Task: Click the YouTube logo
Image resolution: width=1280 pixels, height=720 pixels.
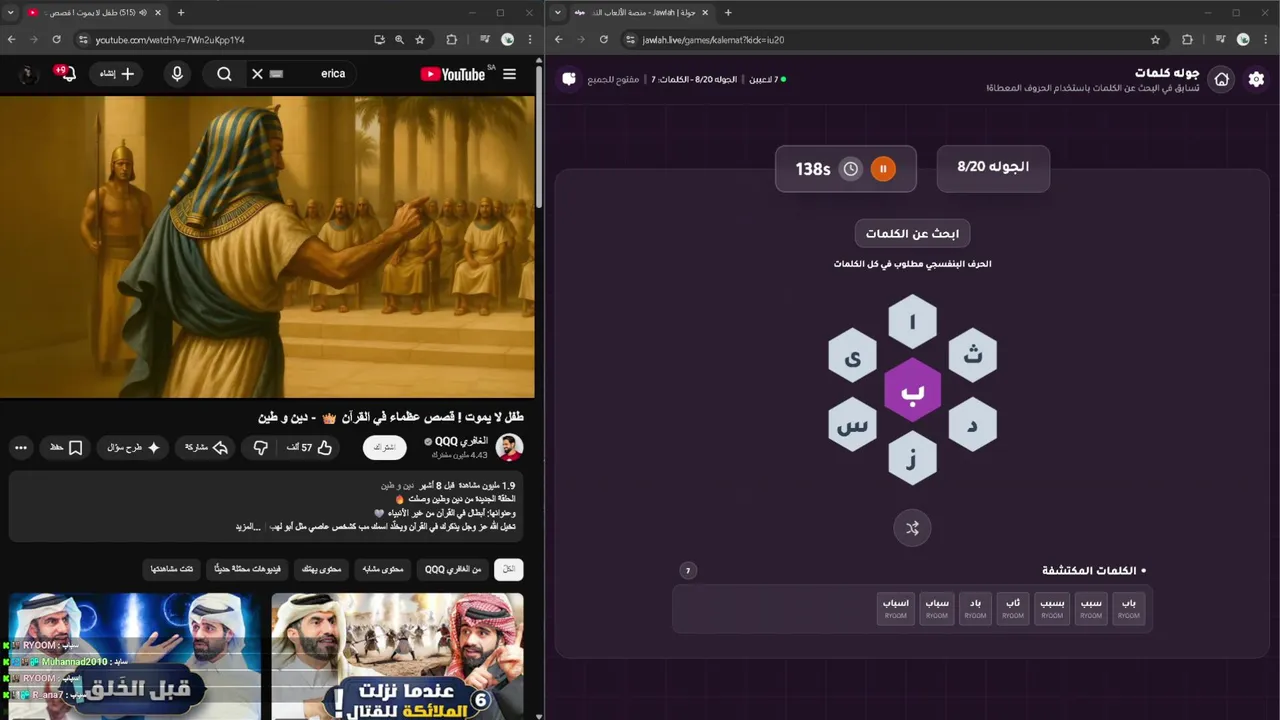Action: point(453,74)
